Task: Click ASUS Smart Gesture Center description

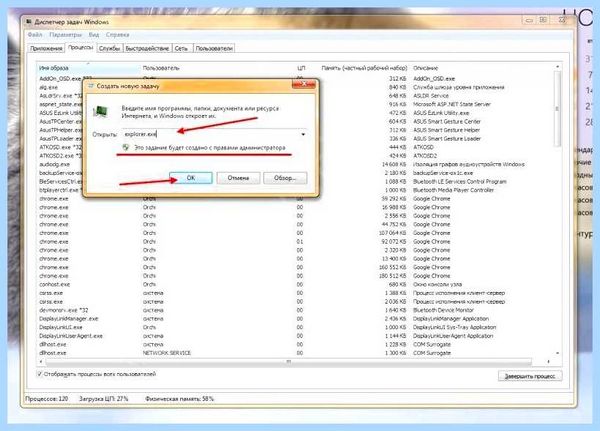Action: [x=447, y=122]
